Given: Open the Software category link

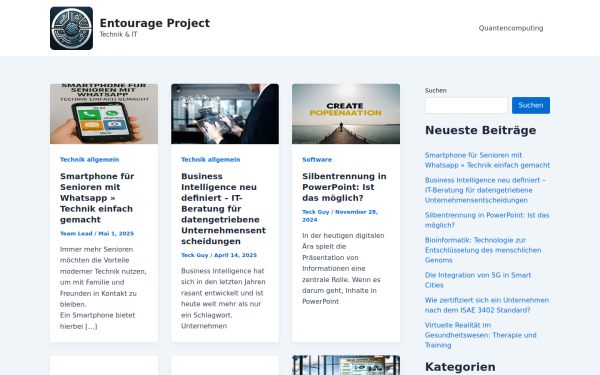Looking at the screenshot, I should [x=317, y=160].
